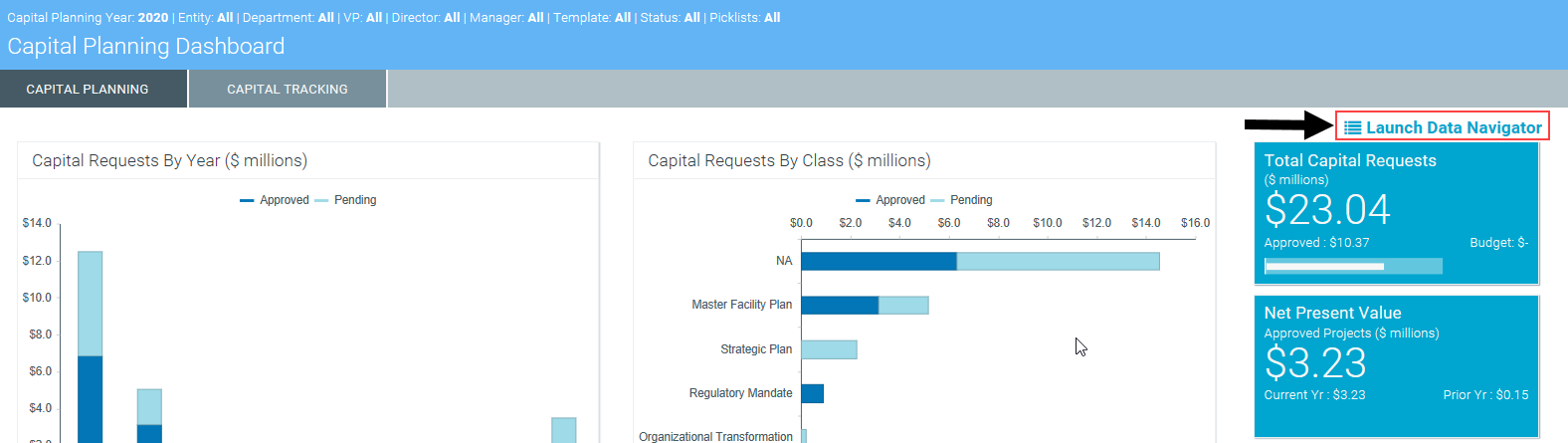Viewport: 1568px width, 443px height.
Task: Click the Picklists: All filter text
Action: tap(745, 18)
